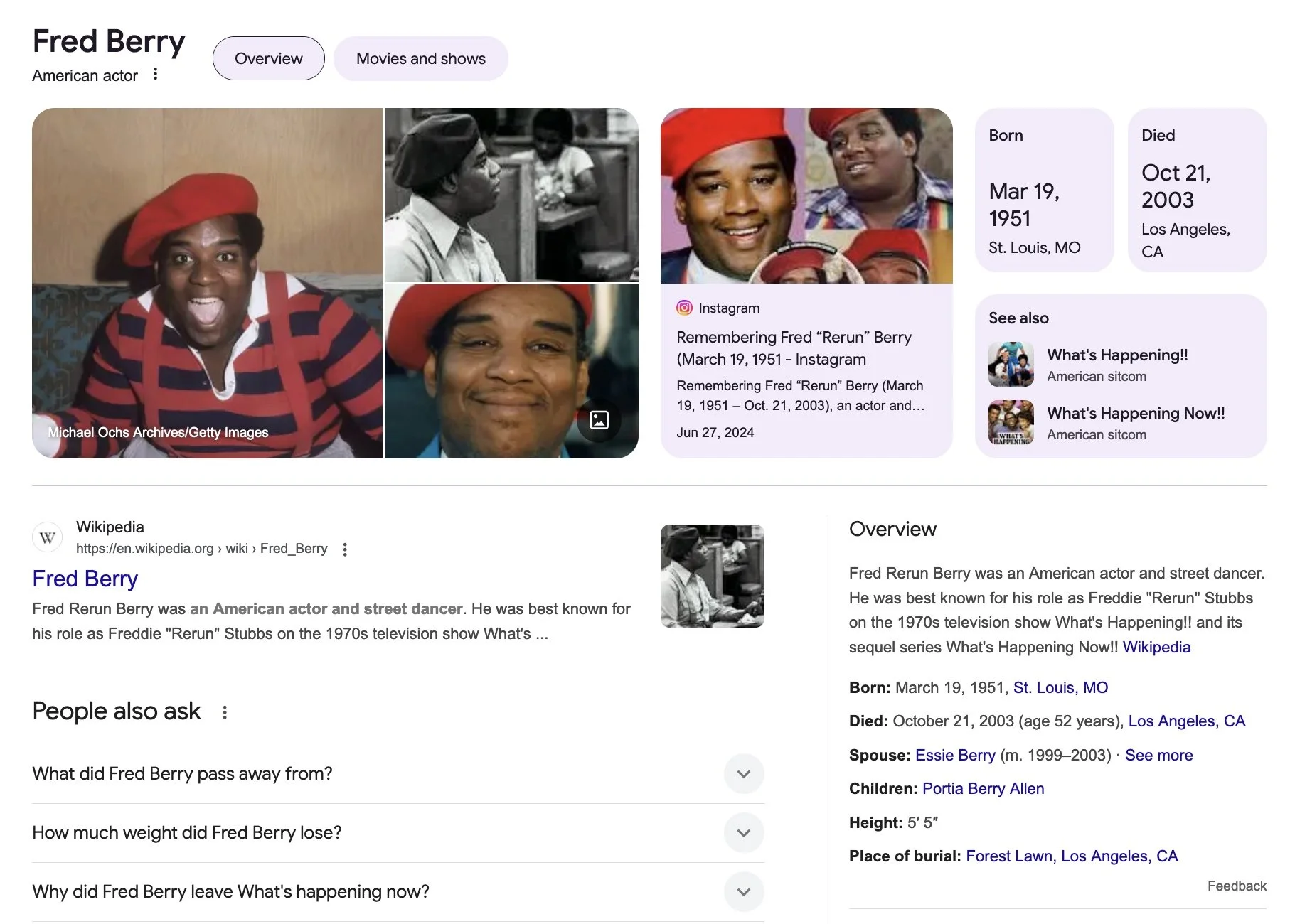Screen dimensions: 1290x924
Task: Open the Portia Berry Allen link
Action: point(983,788)
